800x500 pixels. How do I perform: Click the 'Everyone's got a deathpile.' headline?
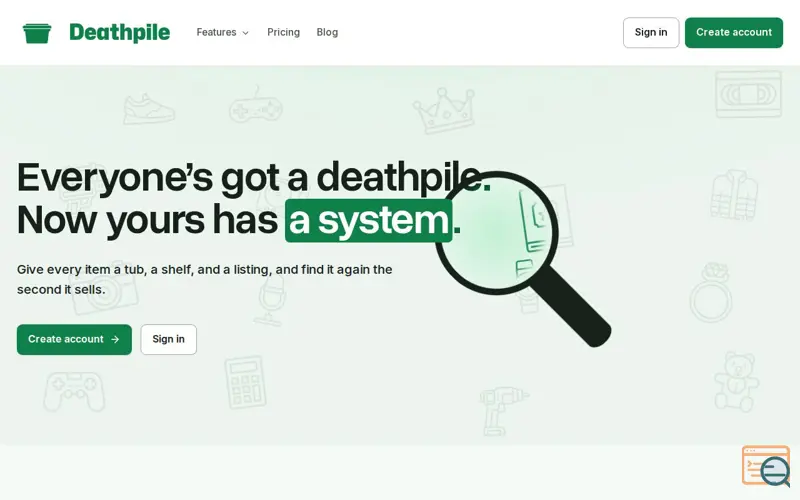tap(254, 178)
